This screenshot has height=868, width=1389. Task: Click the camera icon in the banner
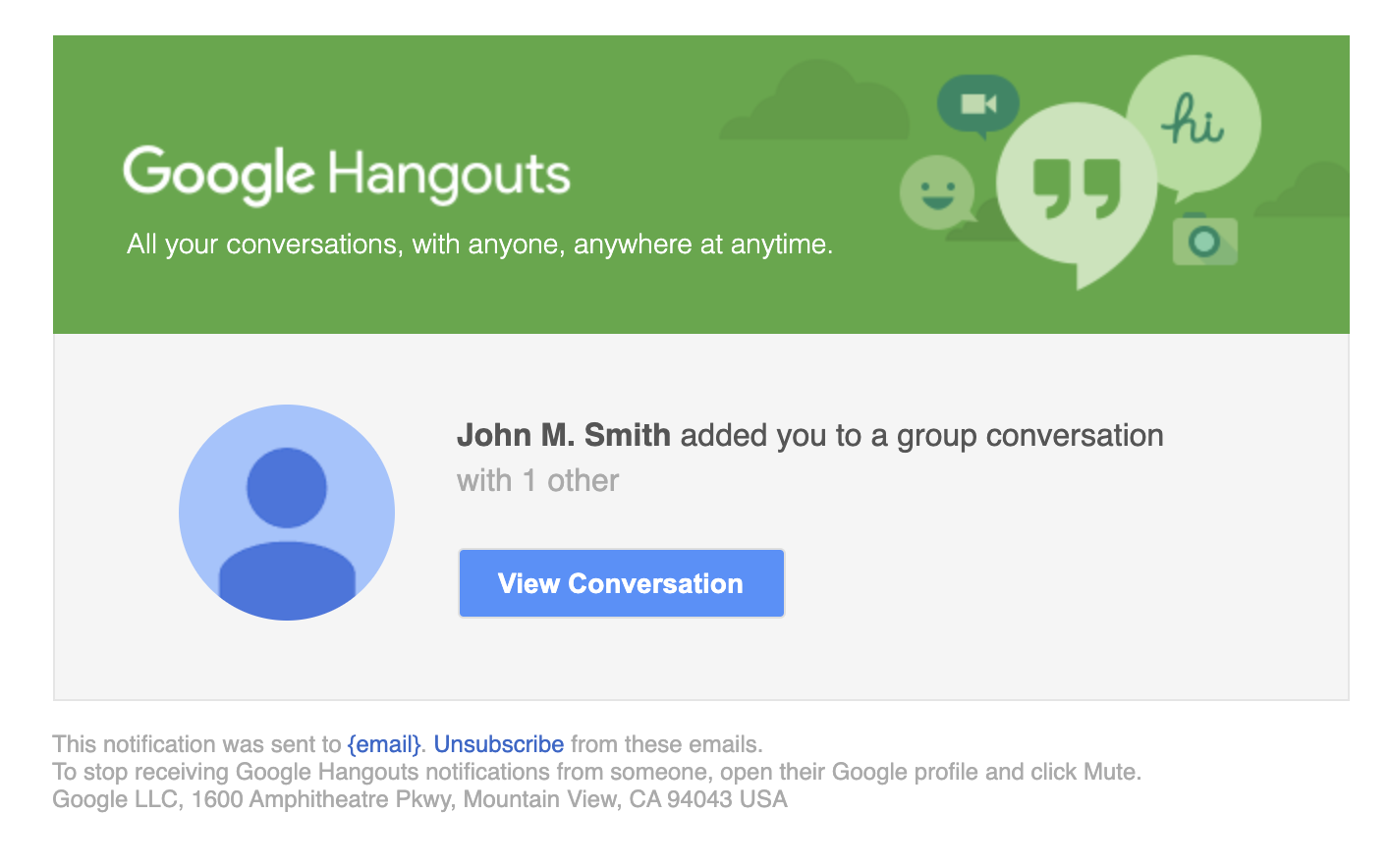pyautogui.click(x=1206, y=239)
